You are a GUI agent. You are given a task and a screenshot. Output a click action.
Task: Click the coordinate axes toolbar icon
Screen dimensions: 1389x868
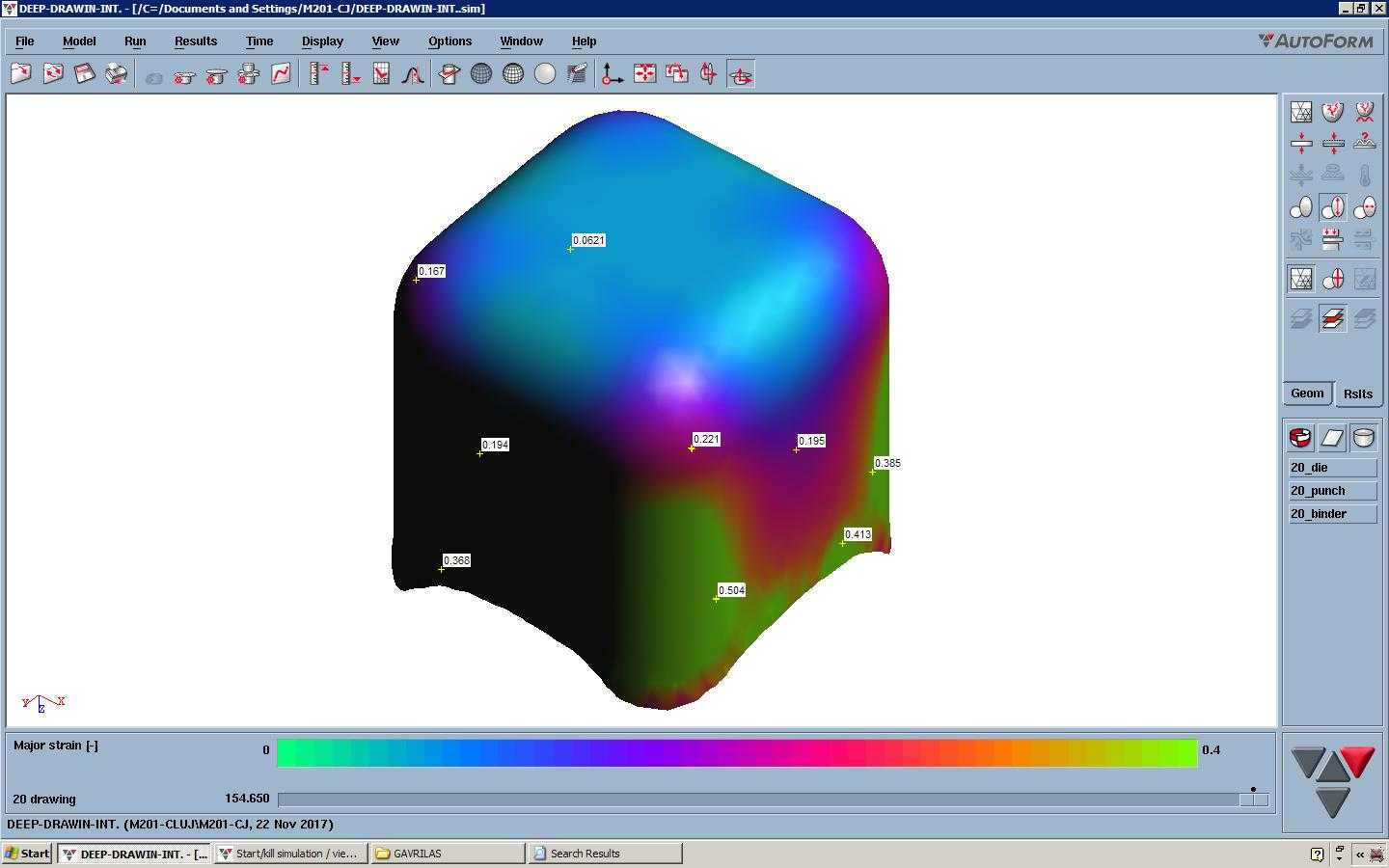tap(613, 74)
